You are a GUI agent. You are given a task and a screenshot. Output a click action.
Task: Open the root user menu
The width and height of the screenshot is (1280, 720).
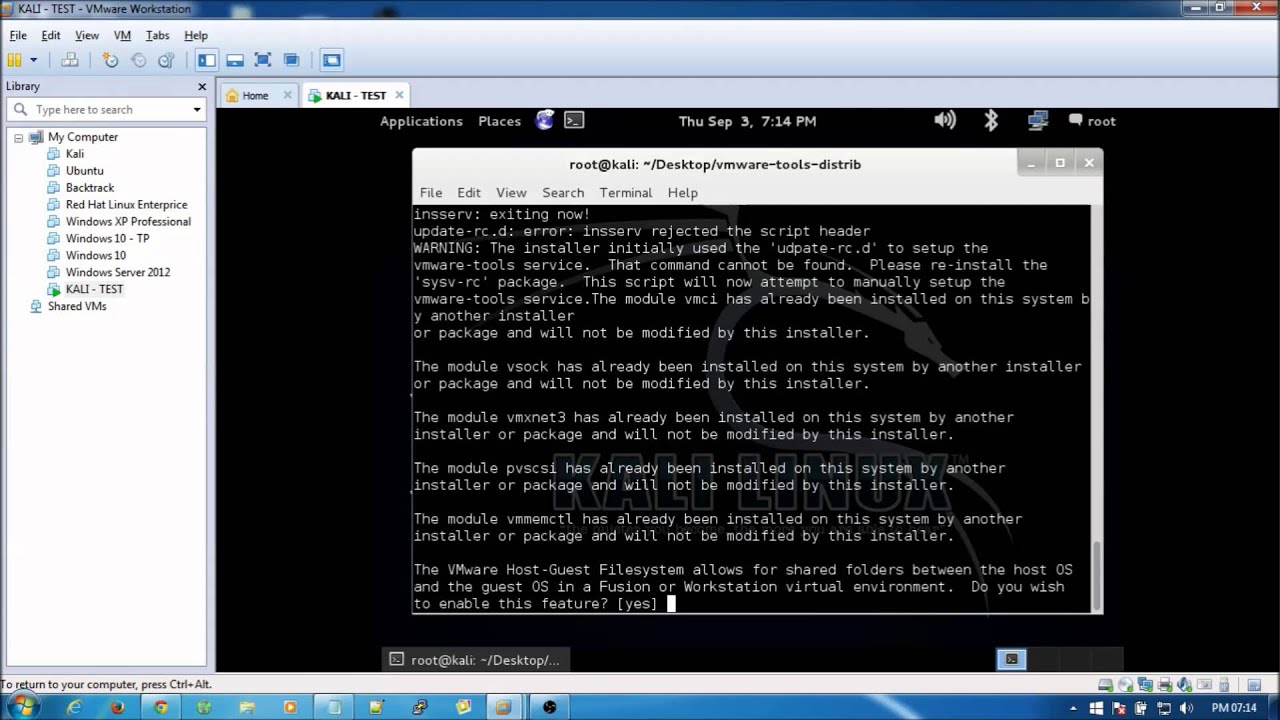click(1092, 121)
